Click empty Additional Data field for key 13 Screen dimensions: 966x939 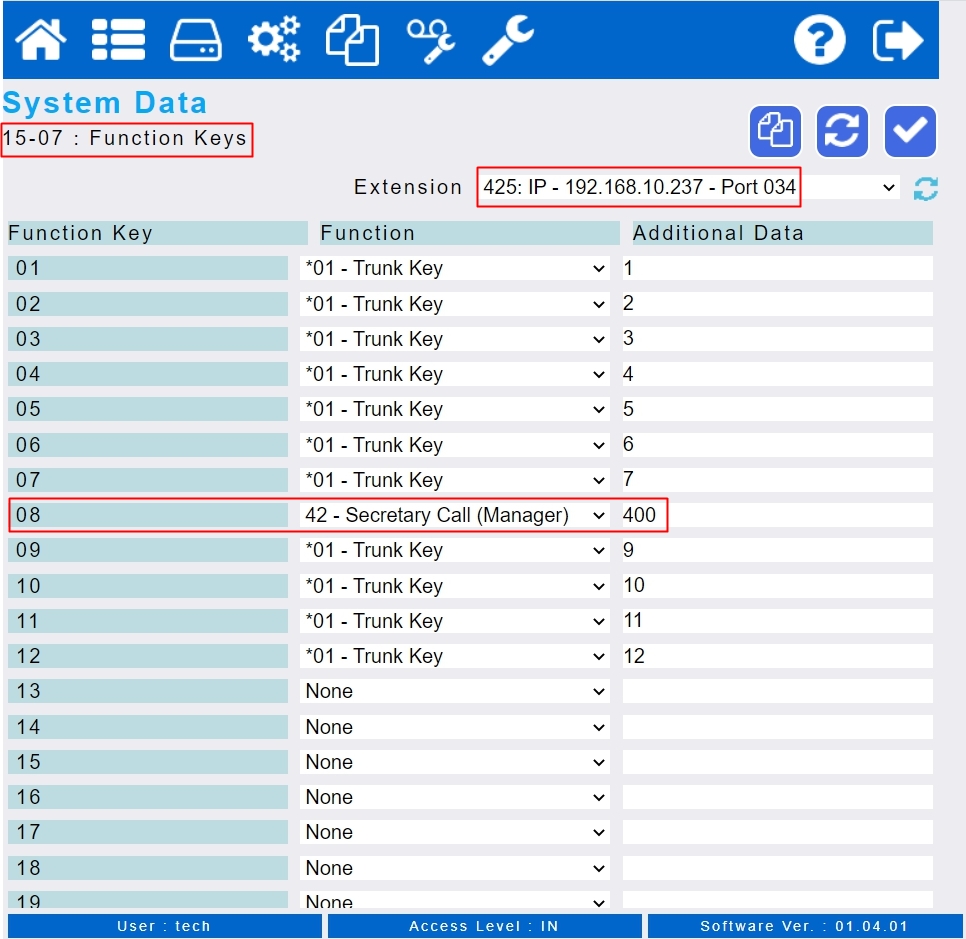tap(777, 691)
